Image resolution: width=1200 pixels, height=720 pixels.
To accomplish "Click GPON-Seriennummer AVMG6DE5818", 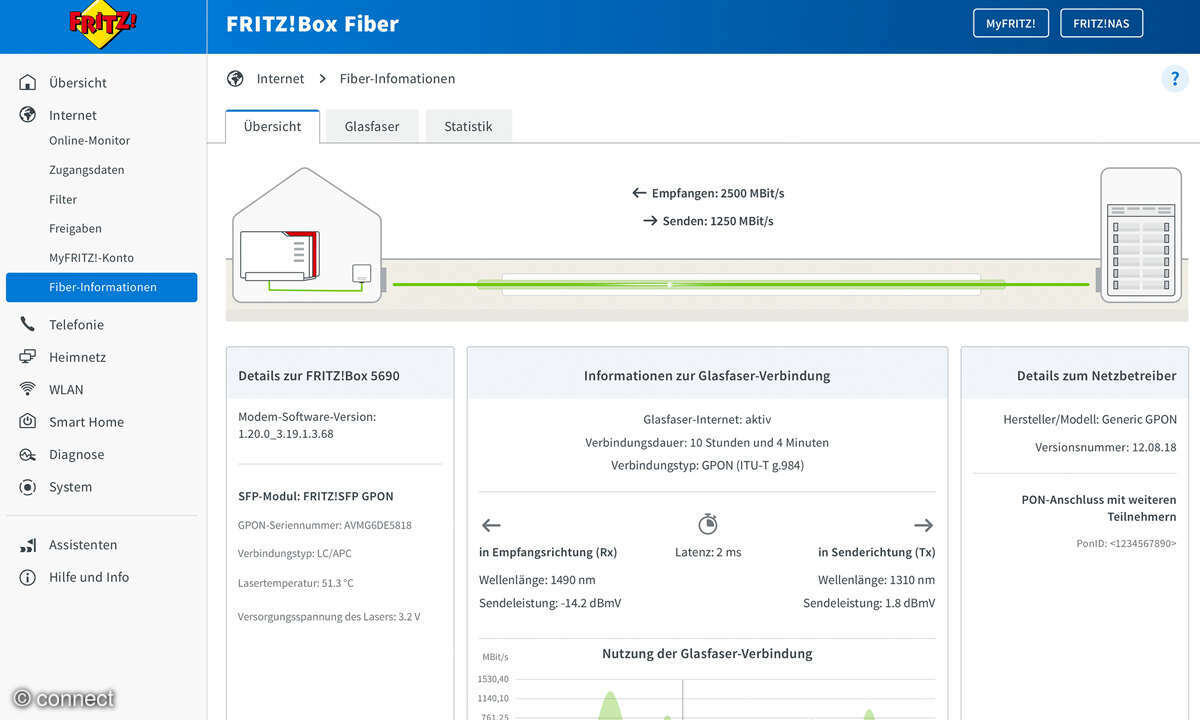I will click(324, 525).
